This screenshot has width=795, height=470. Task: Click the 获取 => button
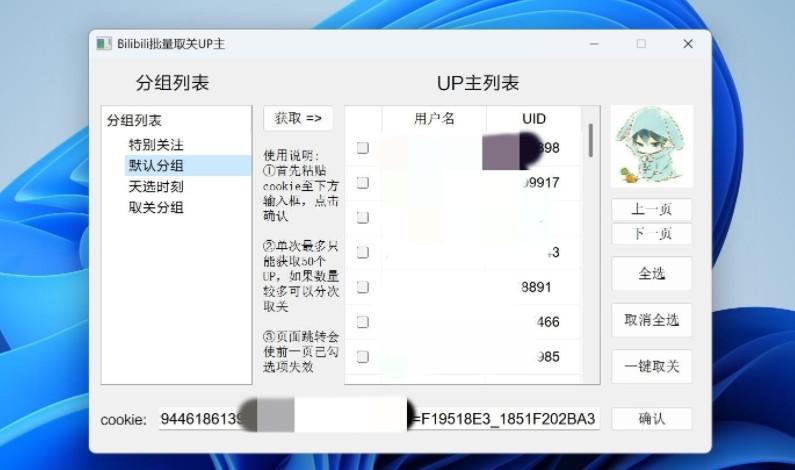pos(298,119)
